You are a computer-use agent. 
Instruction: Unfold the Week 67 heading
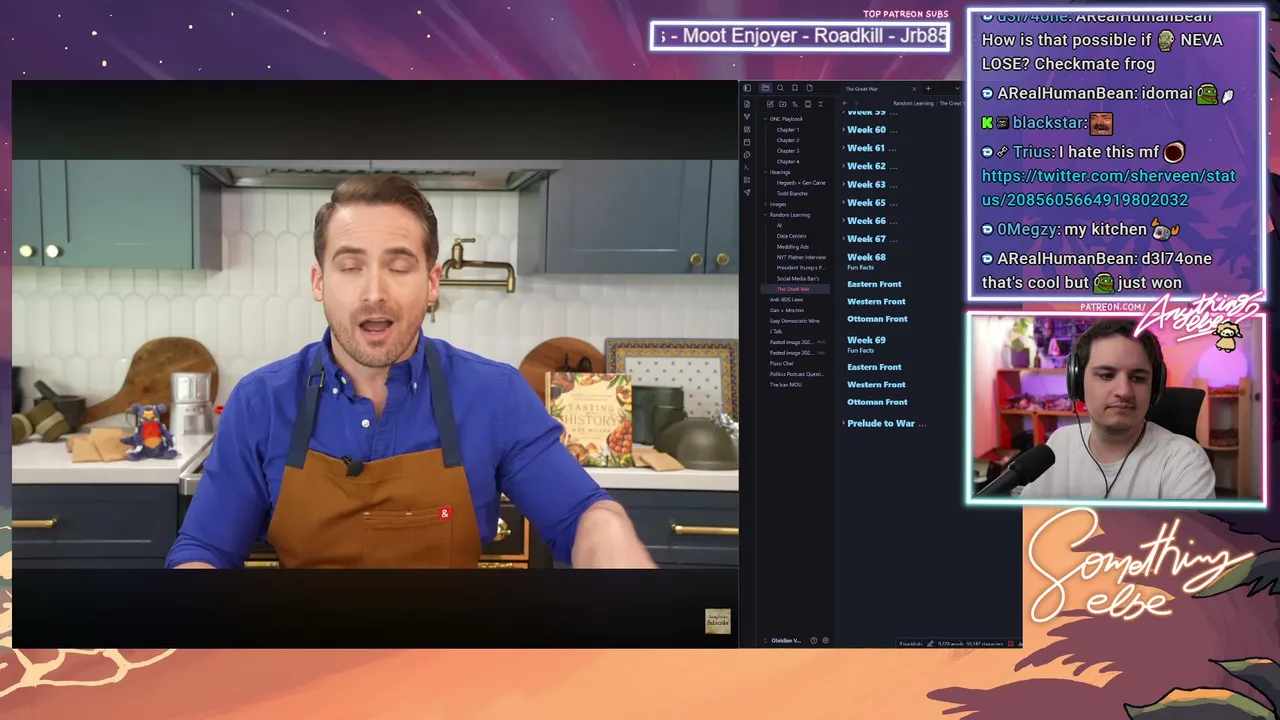pos(843,239)
